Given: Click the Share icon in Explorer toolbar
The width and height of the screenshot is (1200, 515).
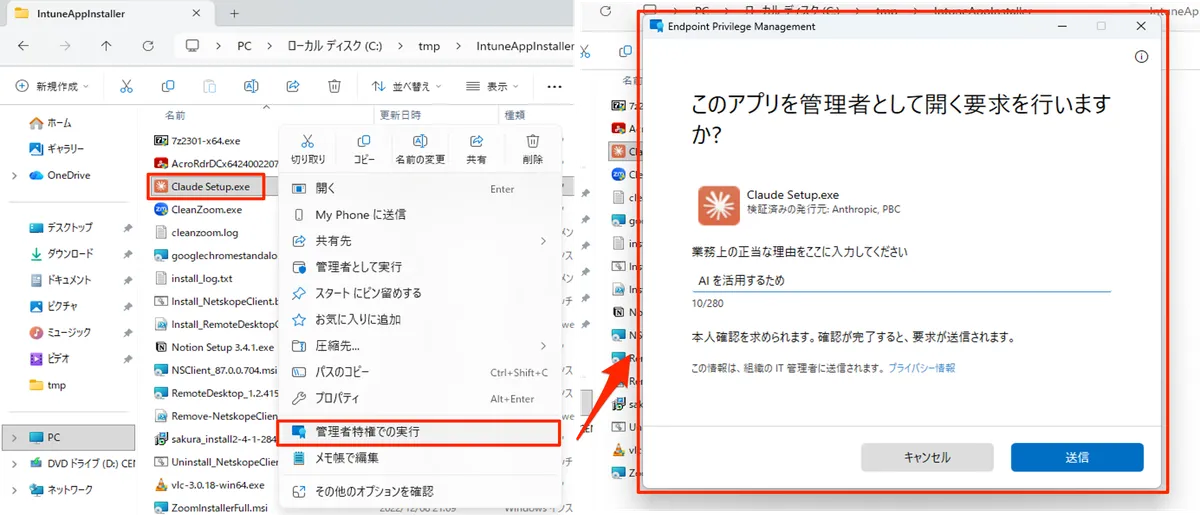Looking at the screenshot, I should coord(293,87).
